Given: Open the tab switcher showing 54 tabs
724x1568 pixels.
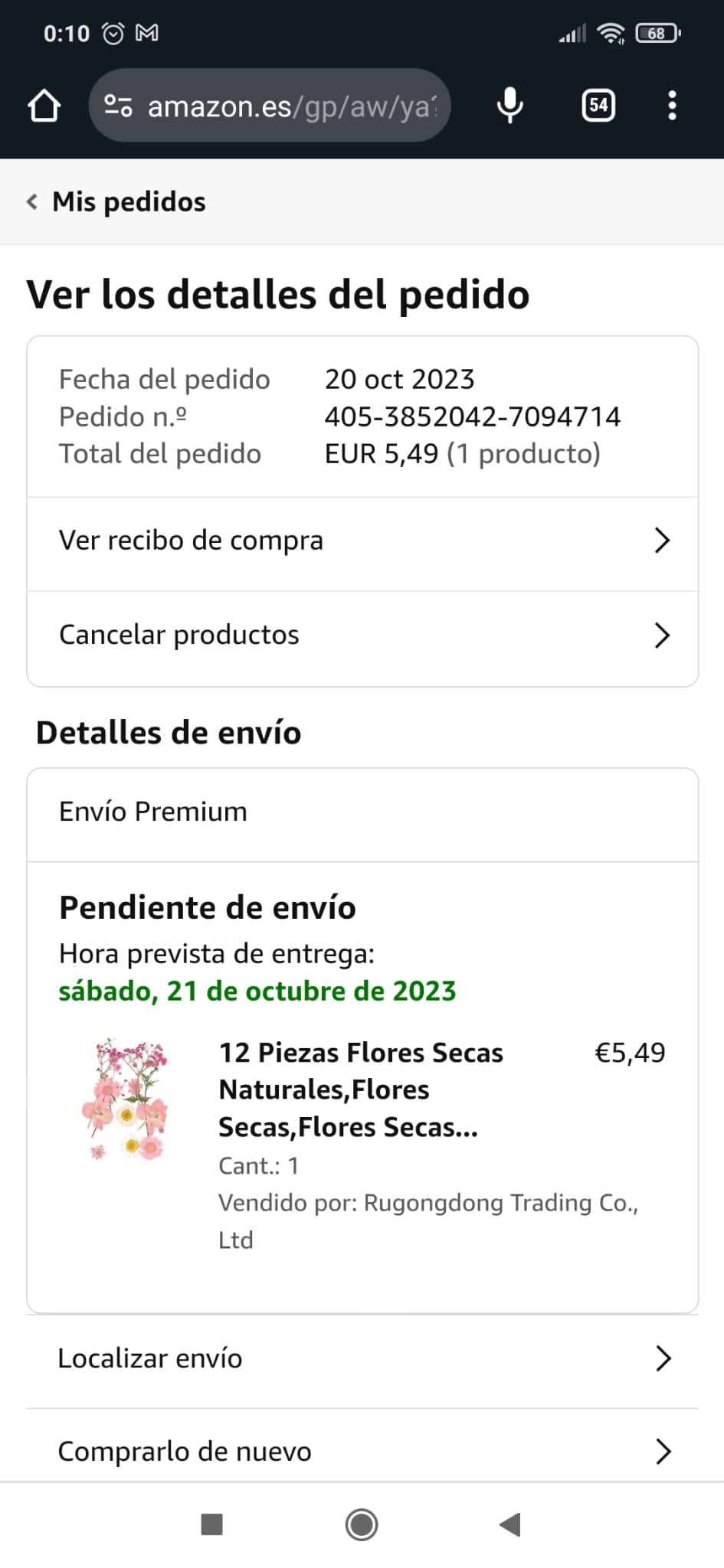Looking at the screenshot, I should (598, 106).
